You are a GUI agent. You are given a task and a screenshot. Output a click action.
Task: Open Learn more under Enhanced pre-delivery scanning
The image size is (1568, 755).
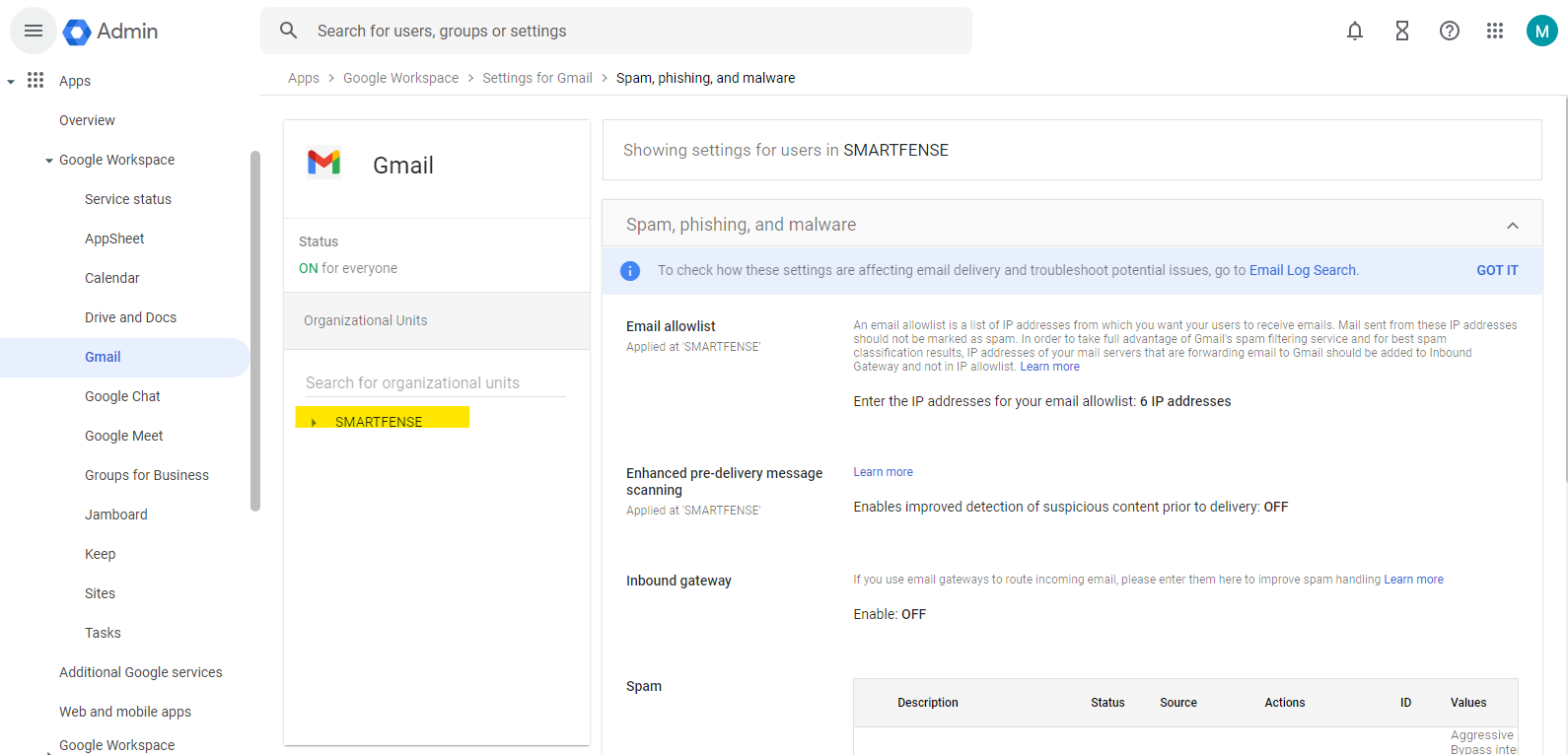[883, 472]
